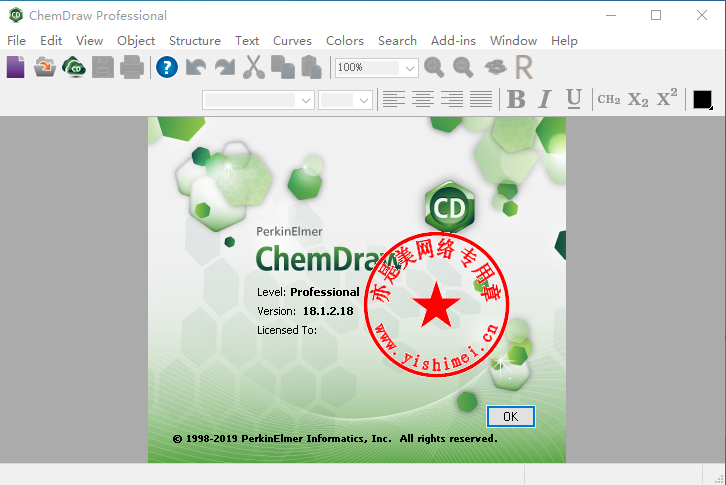Viewport: 726px width, 485px height.
Task: Open the File menu
Action: [x=17, y=41]
